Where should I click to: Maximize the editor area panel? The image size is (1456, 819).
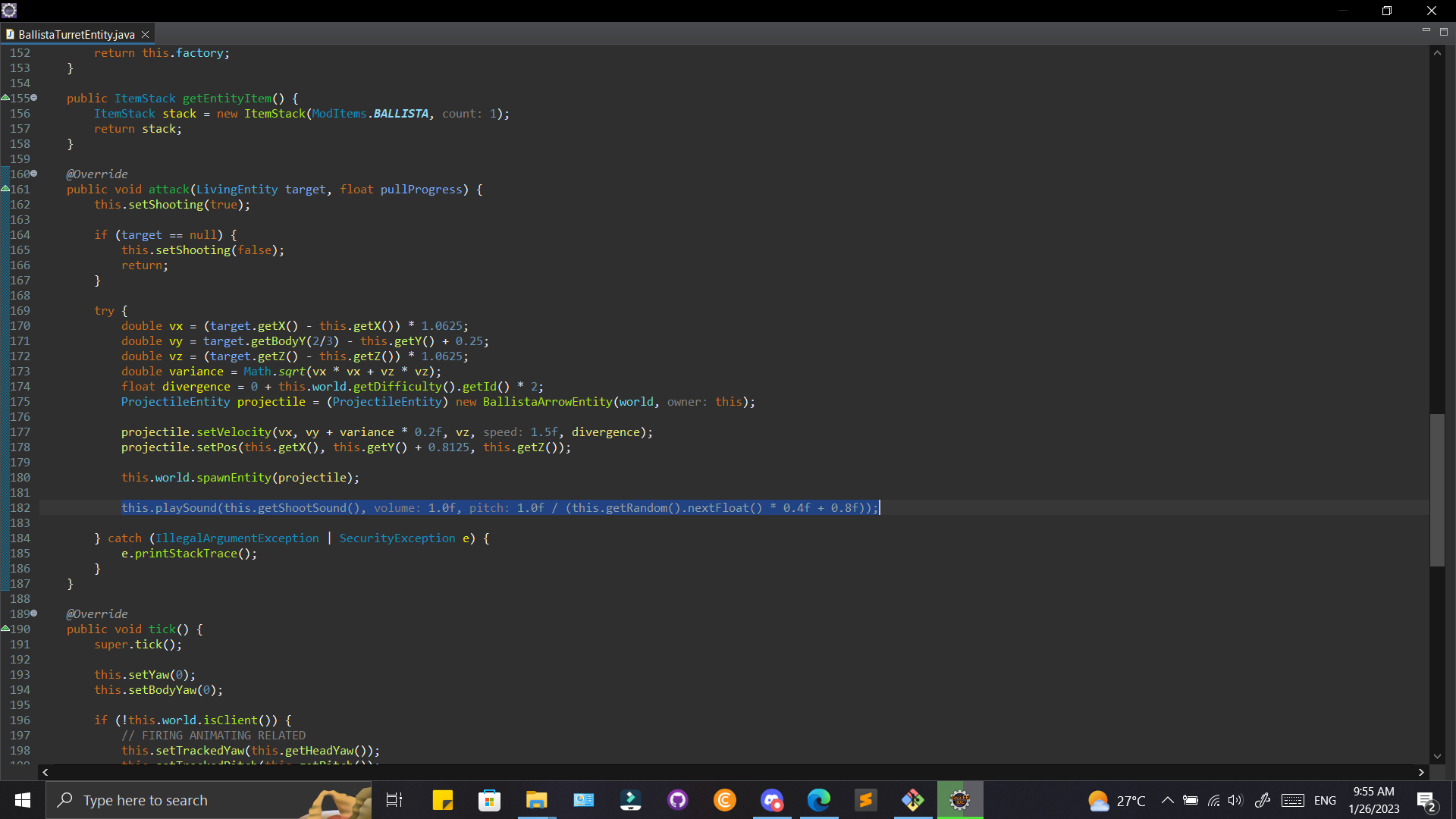pos(1444,32)
